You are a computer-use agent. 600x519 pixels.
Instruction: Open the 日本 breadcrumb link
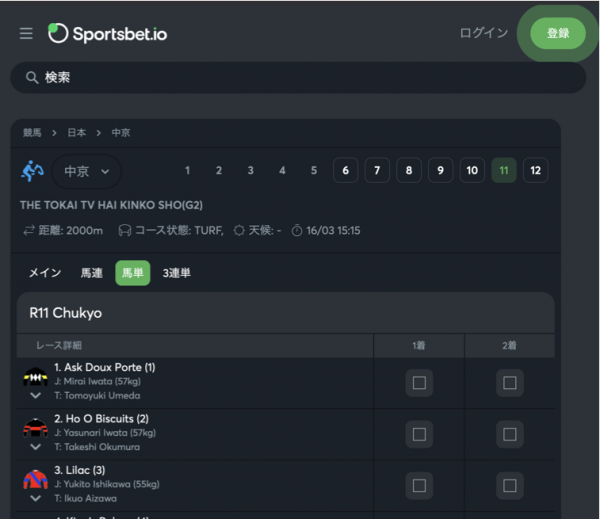[x=77, y=133]
